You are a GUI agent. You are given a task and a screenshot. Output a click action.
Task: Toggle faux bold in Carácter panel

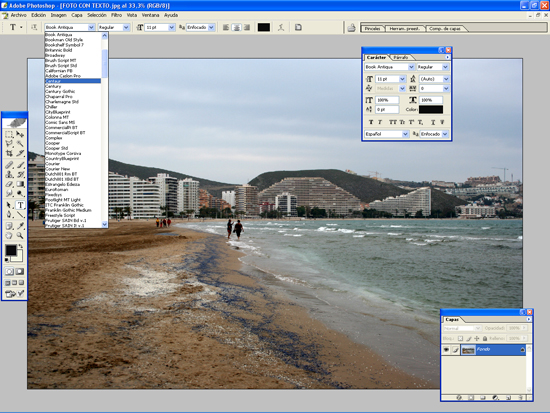pos(371,122)
